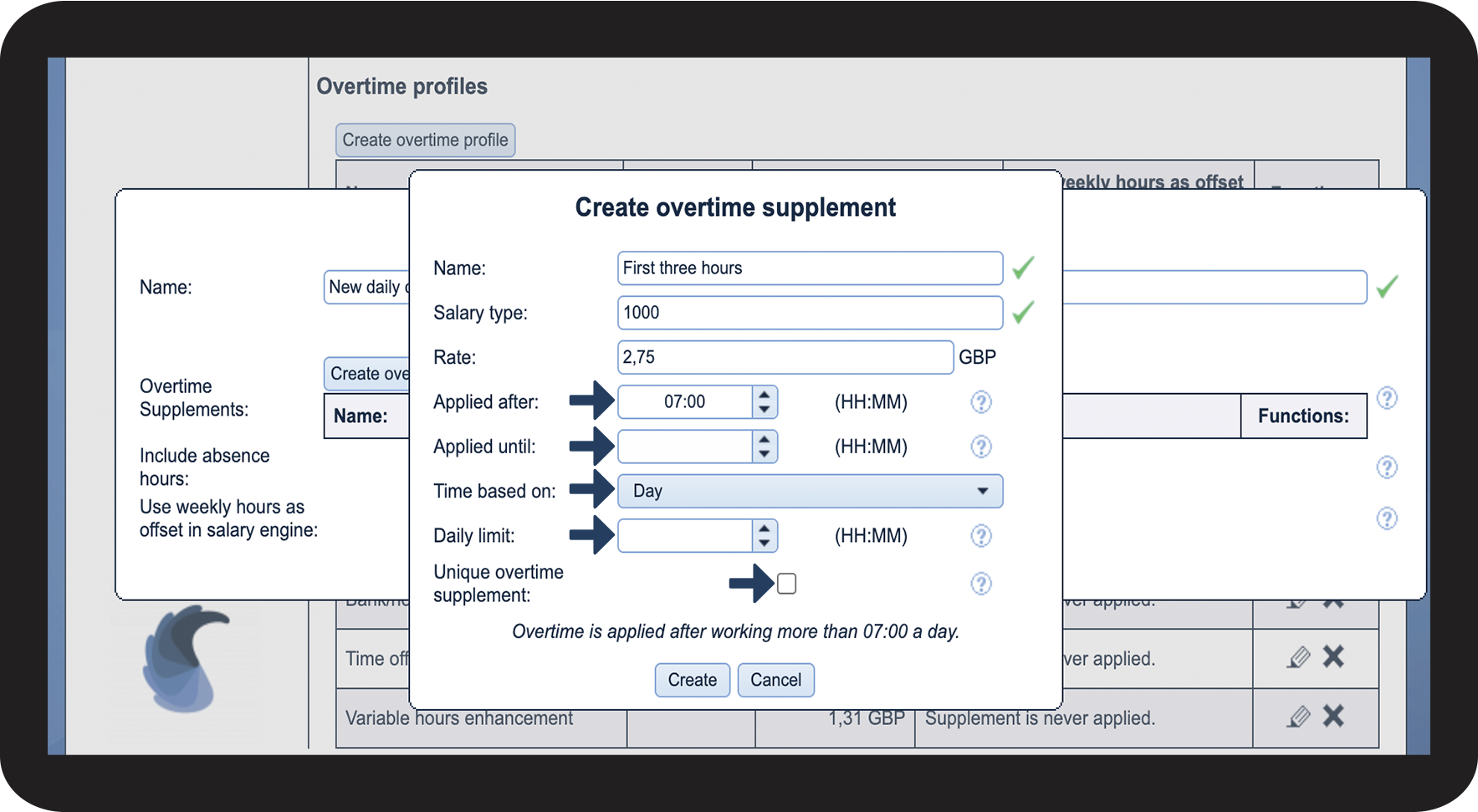This screenshot has width=1478, height=812.
Task: Click help icon beside Functions column header
Action: (1386, 398)
